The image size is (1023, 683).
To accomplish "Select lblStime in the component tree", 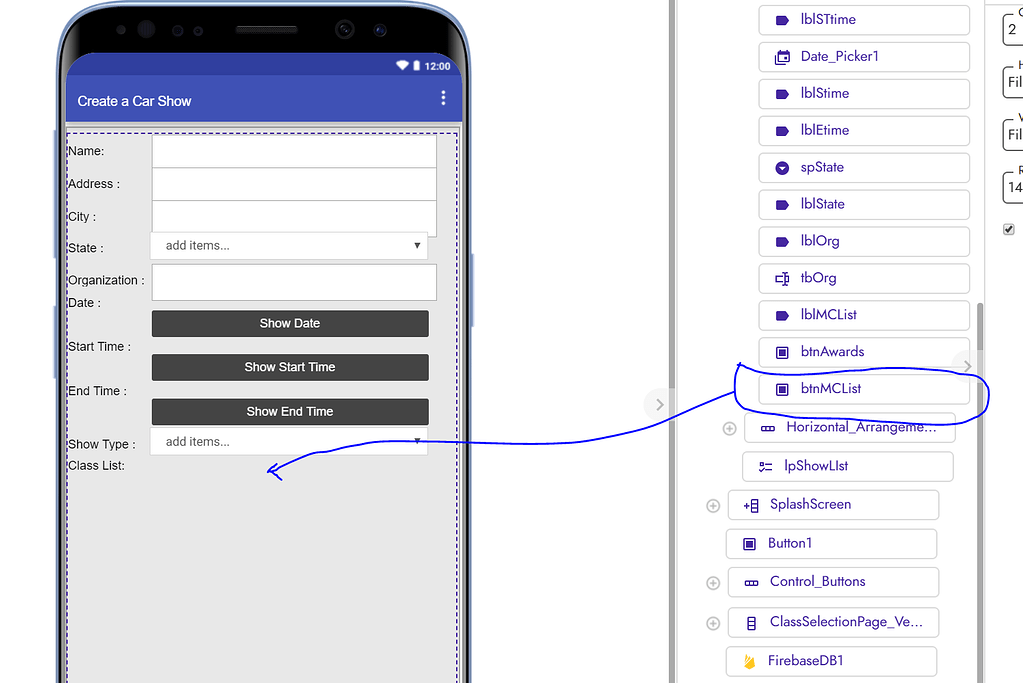I will tap(864, 94).
